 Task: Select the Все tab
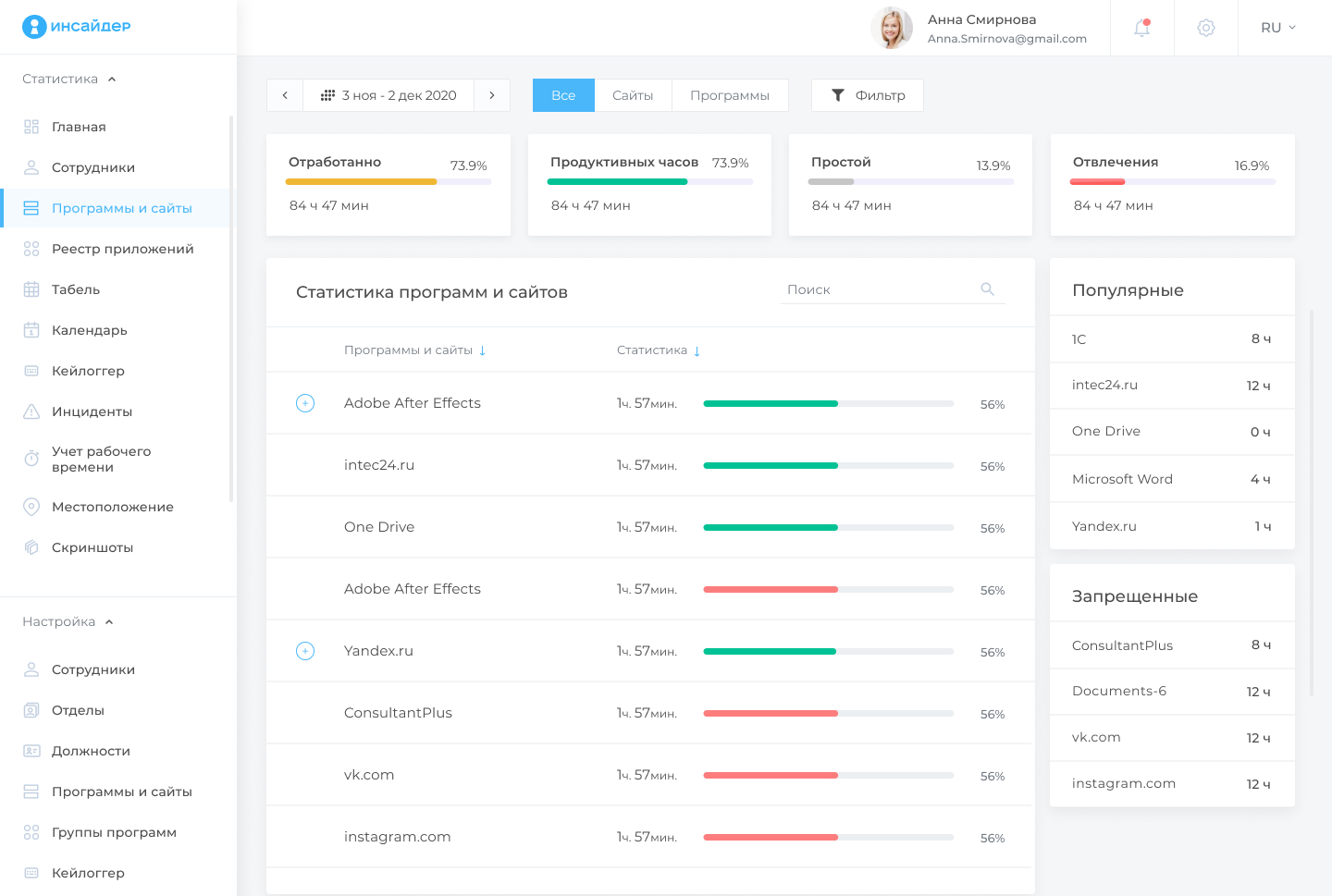tap(563, 95)
